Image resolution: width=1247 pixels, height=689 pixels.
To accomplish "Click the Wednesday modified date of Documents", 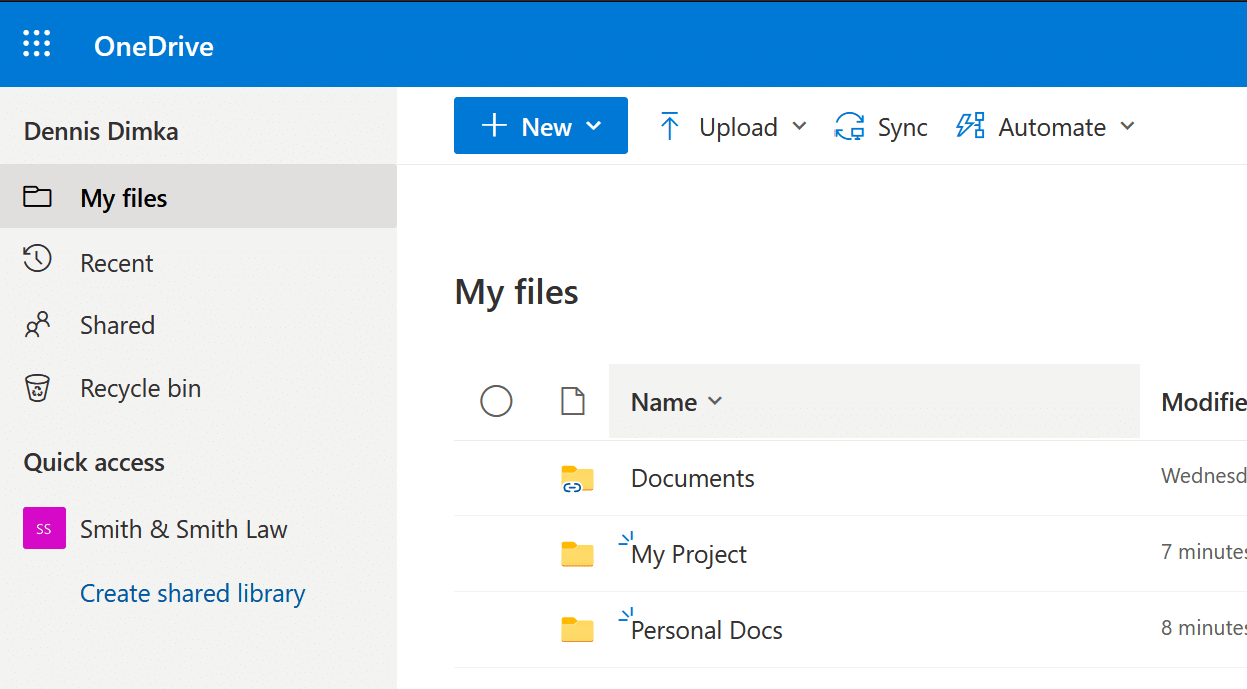I will [1203, 475].
